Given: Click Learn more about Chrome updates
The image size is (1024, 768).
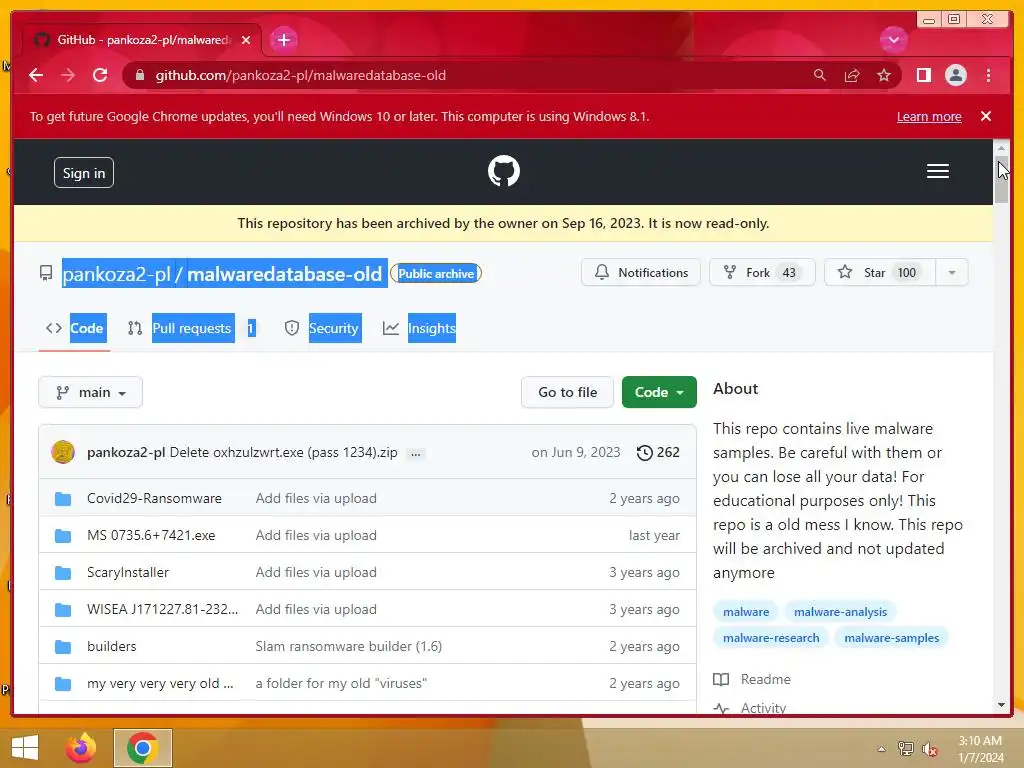Looking at the screenshot, I should click(x=929, y=116).
